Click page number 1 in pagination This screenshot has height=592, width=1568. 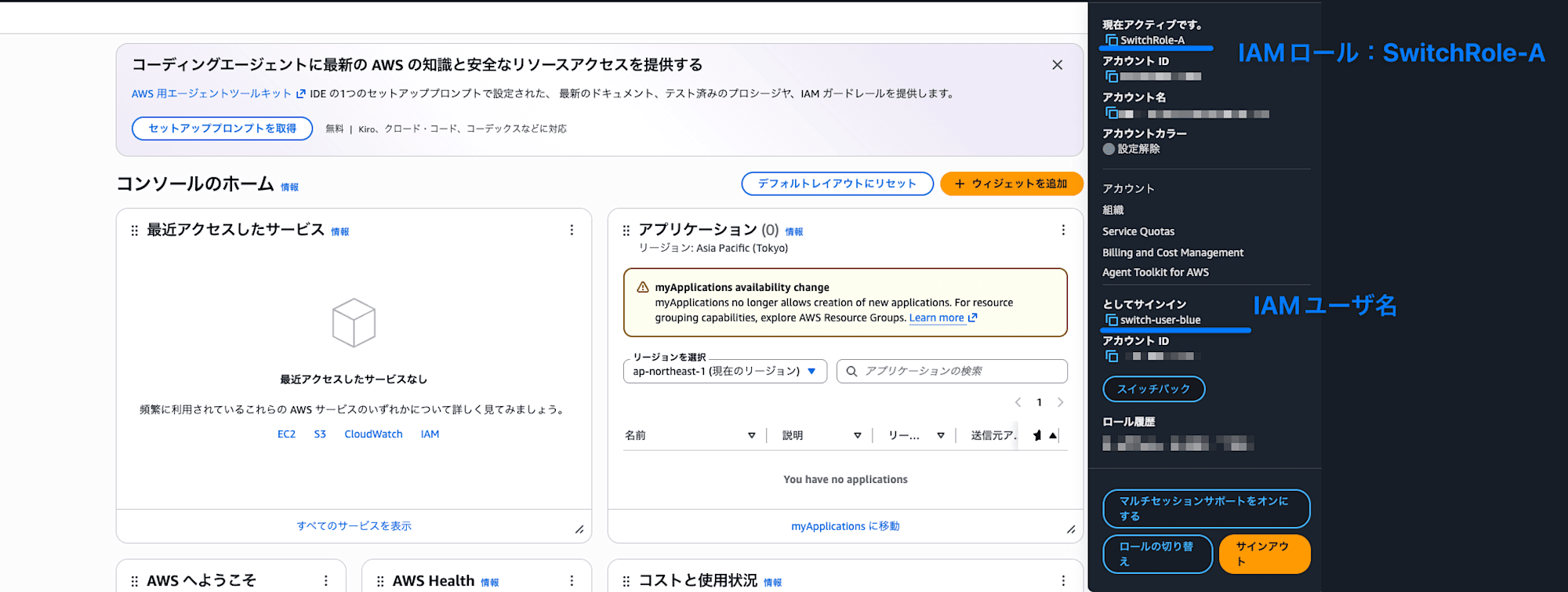pyautogui.click(x=1040, y=402)
